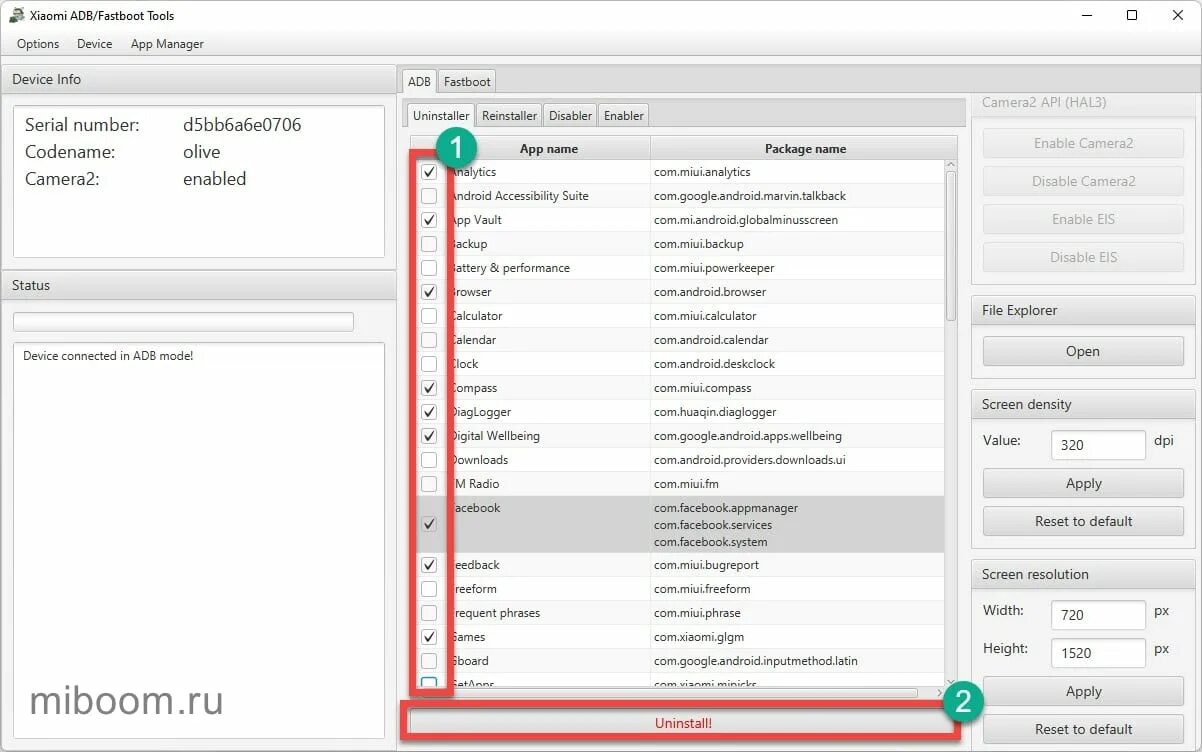Click the Enable EIS button
Viewport: 1202px width, 752px height.
tap(1083, 219)
